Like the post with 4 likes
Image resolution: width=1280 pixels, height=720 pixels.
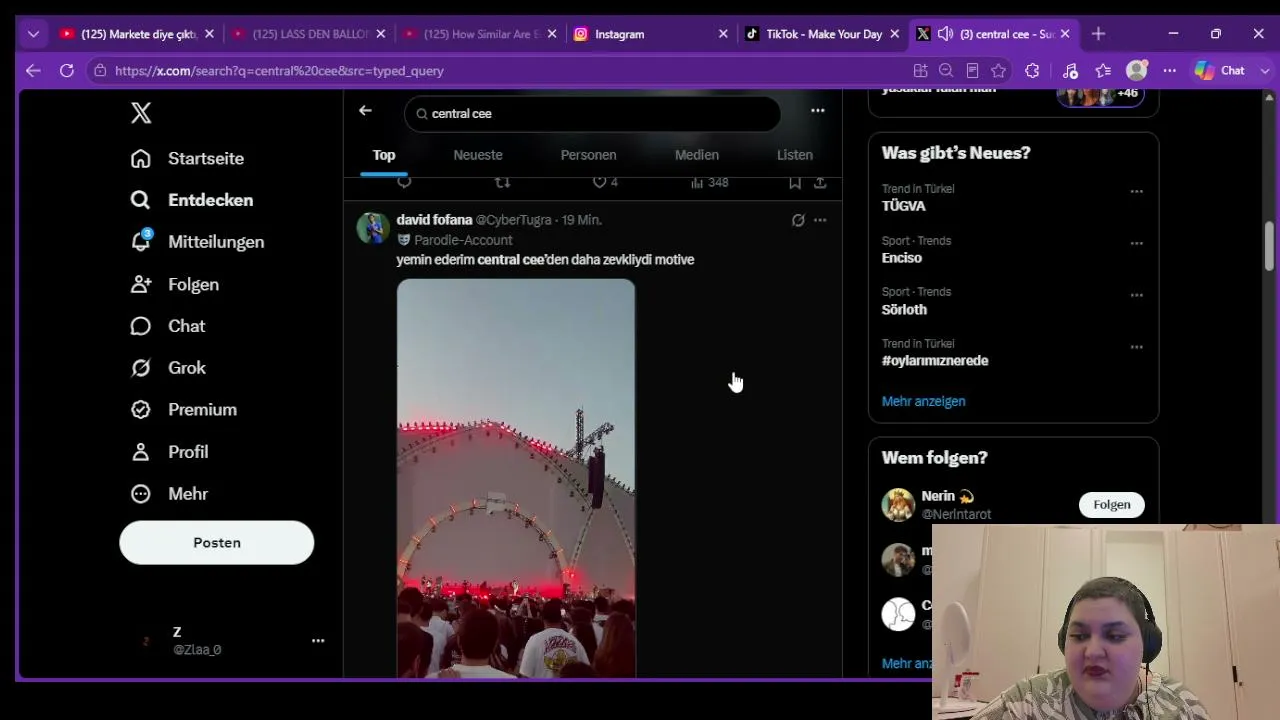click(605, 182)
